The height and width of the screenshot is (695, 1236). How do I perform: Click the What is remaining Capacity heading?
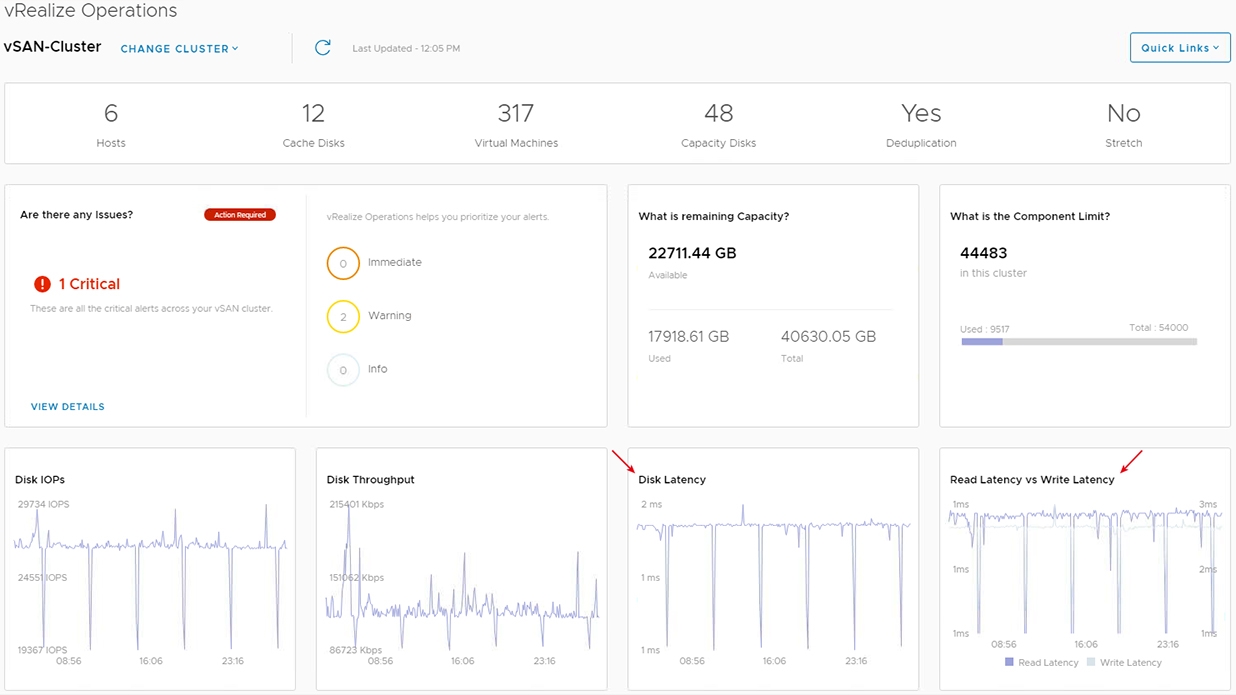[714, 216]
